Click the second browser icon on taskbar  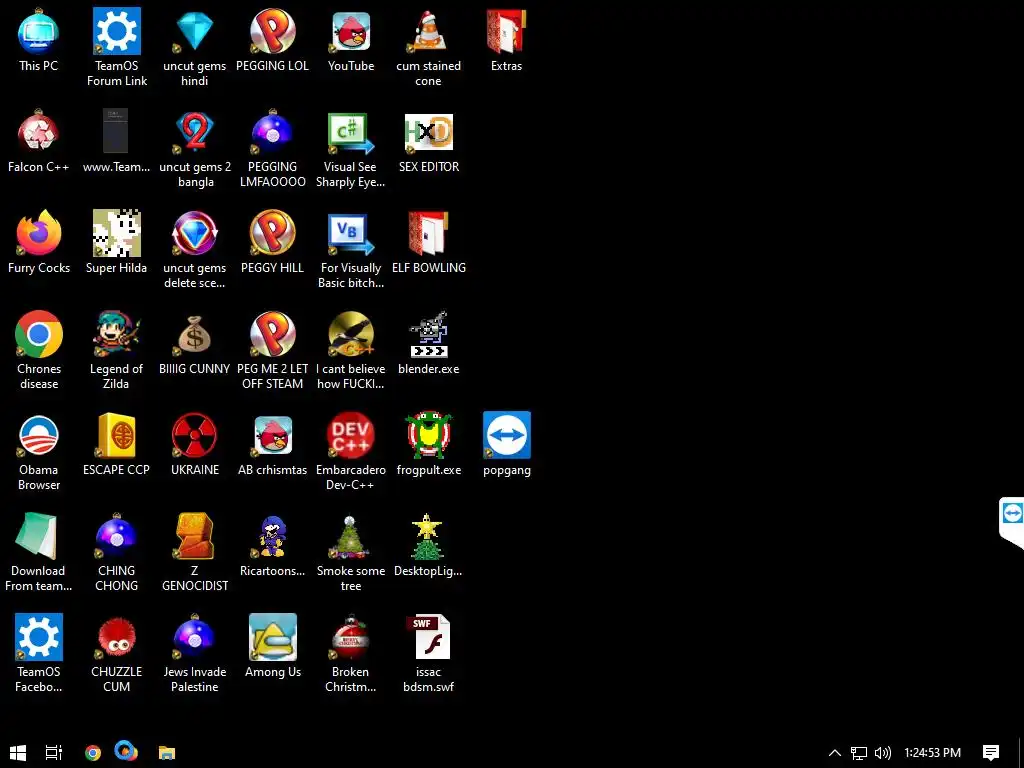point(126,752)
